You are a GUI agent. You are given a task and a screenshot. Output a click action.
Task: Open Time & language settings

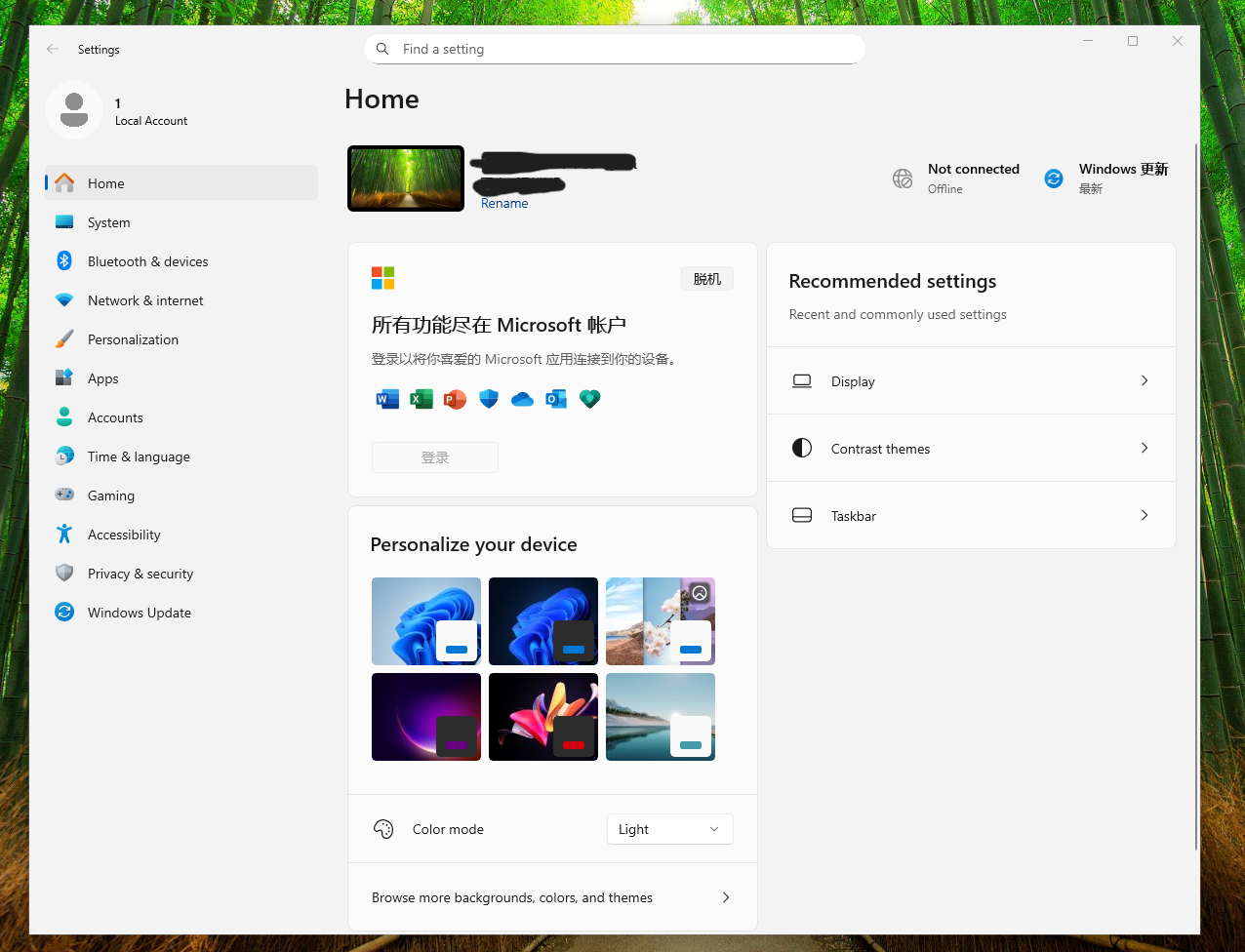point(181,456)
